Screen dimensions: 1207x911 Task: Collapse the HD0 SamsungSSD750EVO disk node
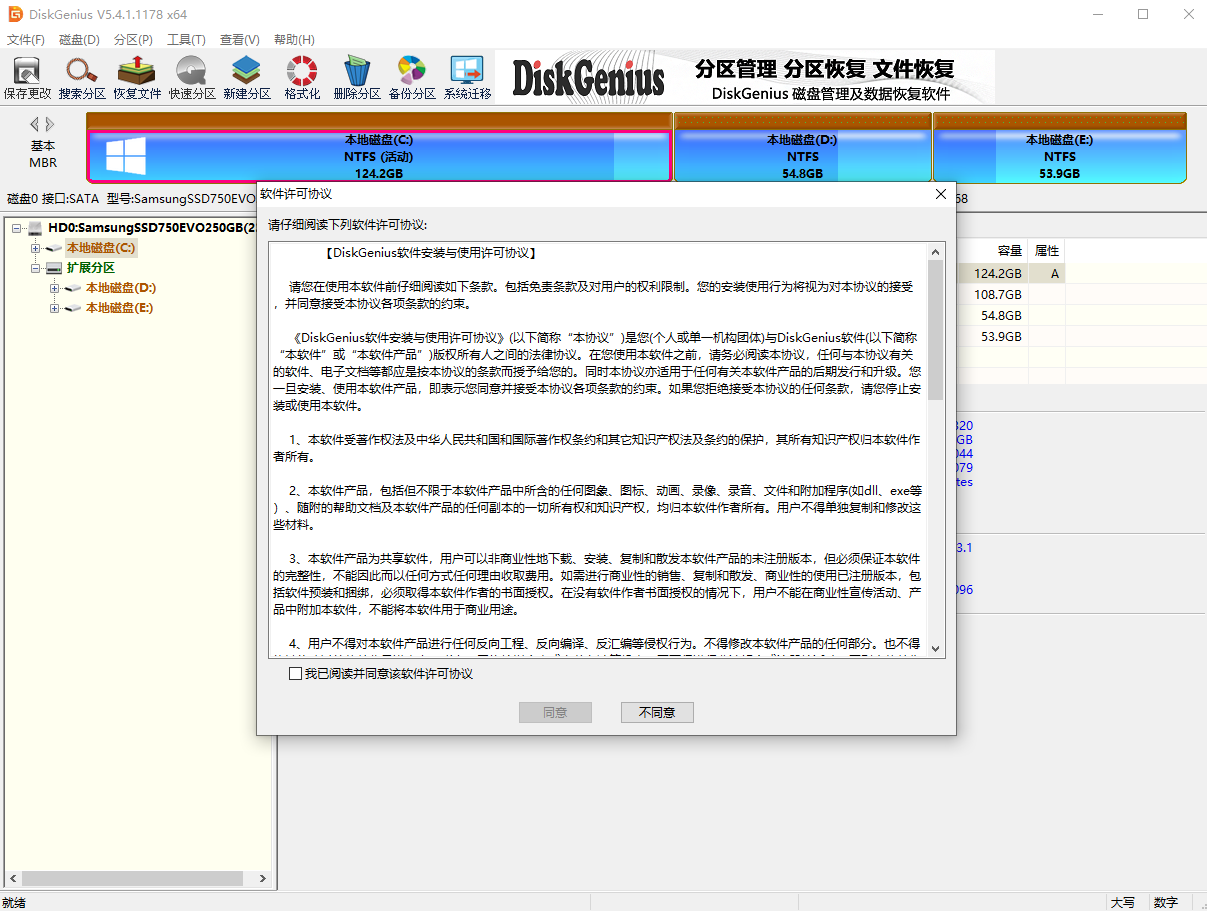click(17, 228)
